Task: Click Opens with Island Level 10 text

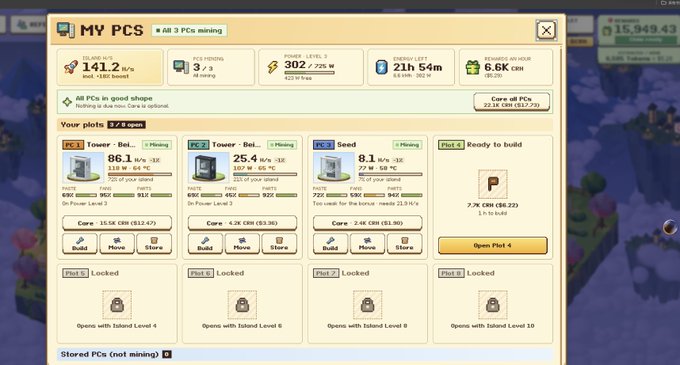Action: 493,326
